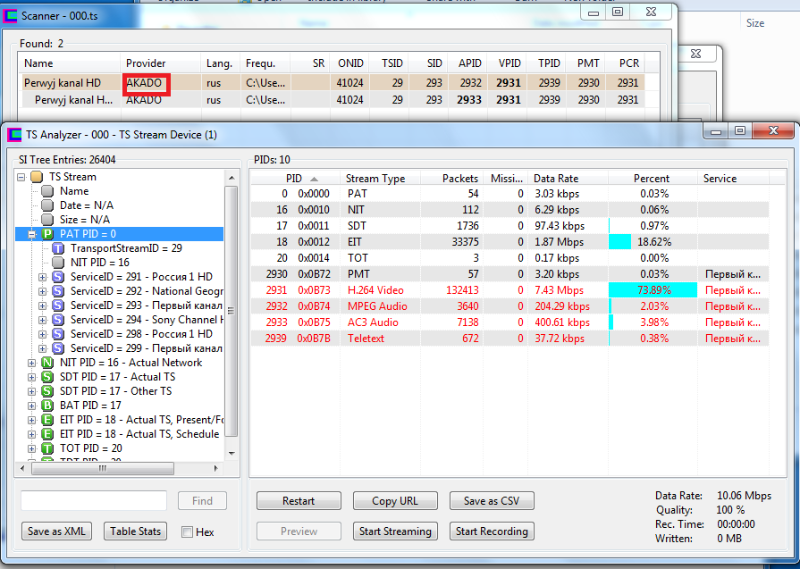Click the N icon for NIT Actual Network
This screenshot has width=800, height=569.
coord(46,362)
